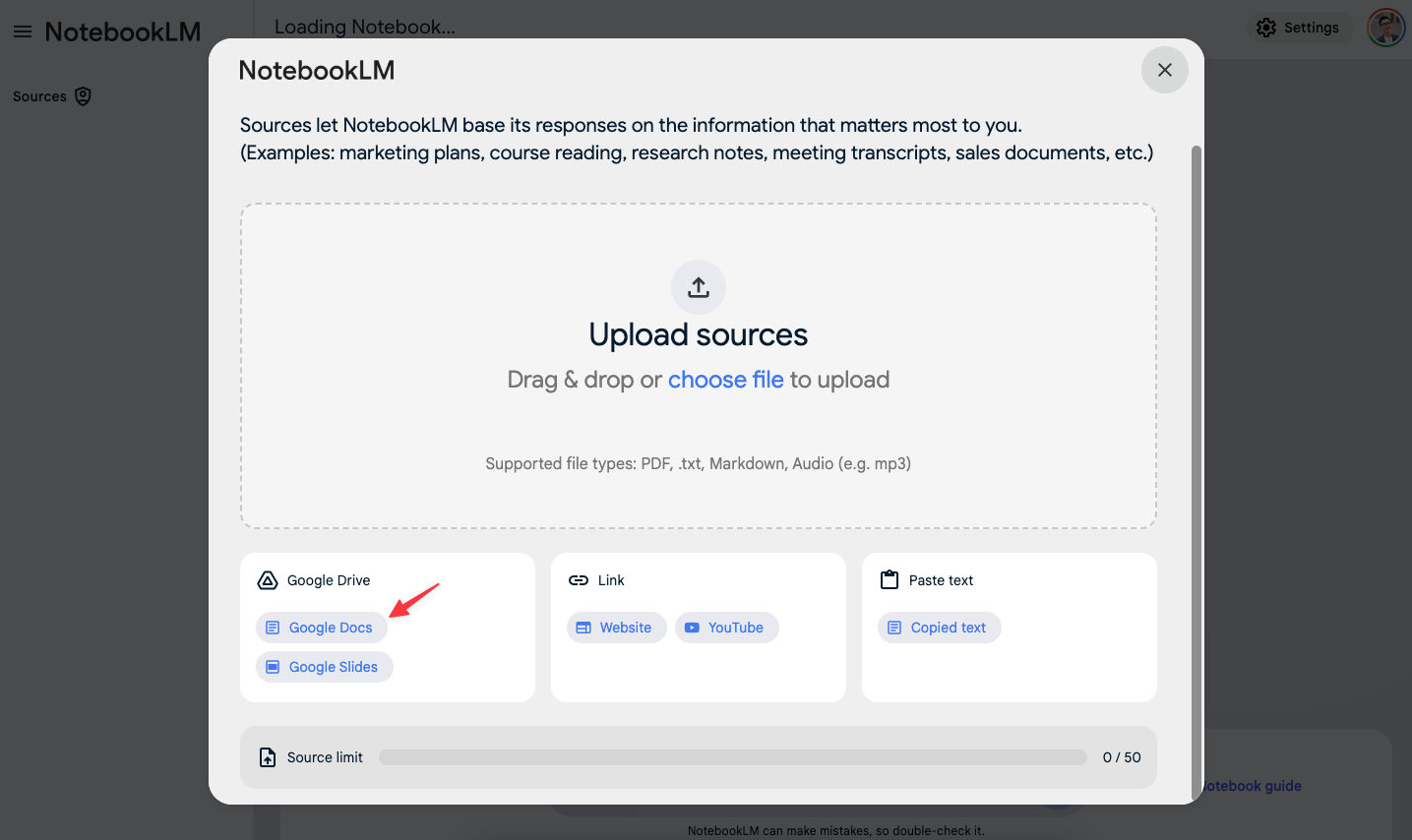
Task: Open the hamburger navigation menu
Action: (23, 30)
